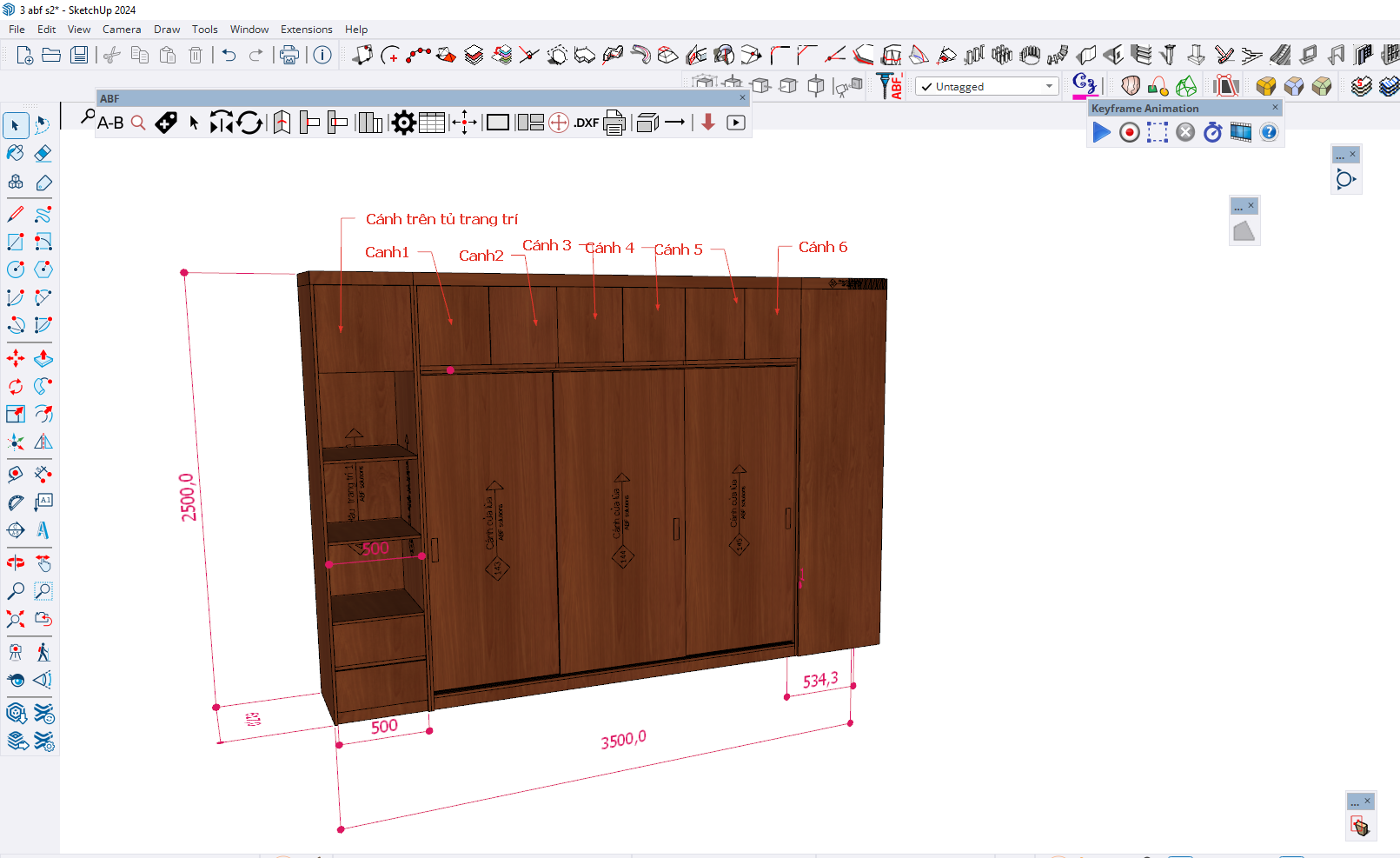Export using the .DXF button
Viewport: 1400px width, 858px height.
(x=587, y=123)
